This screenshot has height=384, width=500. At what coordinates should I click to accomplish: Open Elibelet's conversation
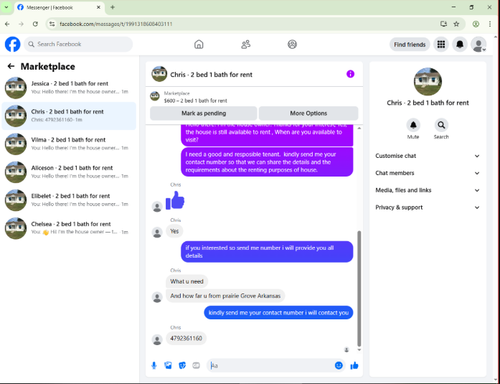[69, 200]
